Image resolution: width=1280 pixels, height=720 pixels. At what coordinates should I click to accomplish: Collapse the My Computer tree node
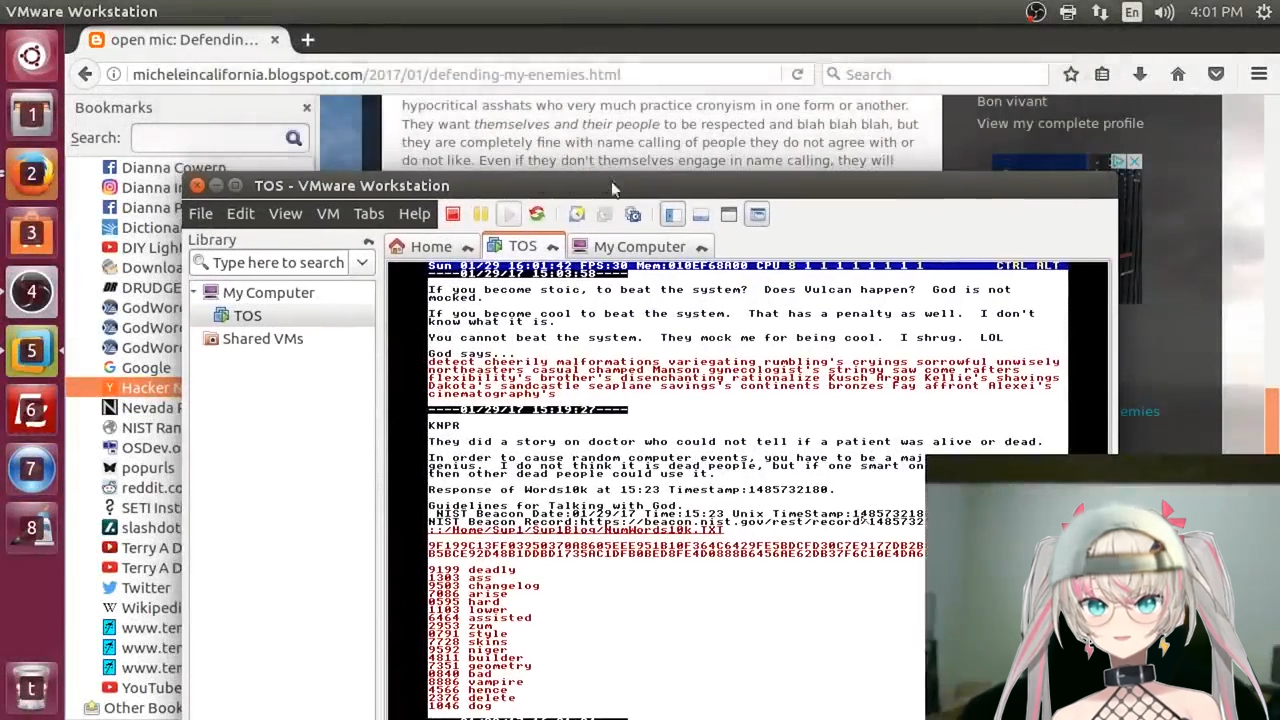pos(194,293)
